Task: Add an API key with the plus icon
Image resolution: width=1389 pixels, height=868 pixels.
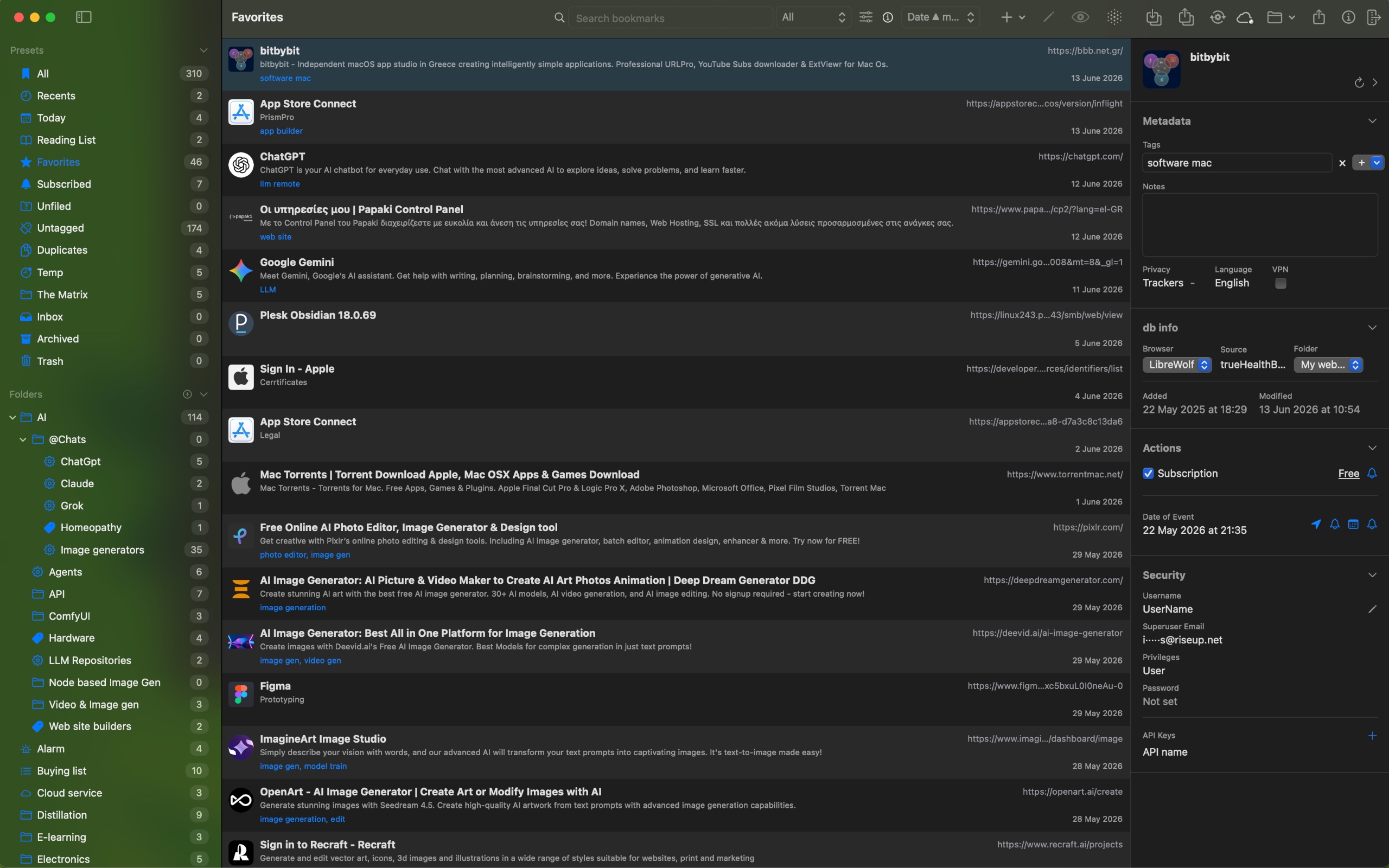Action: coord(1372,736)
